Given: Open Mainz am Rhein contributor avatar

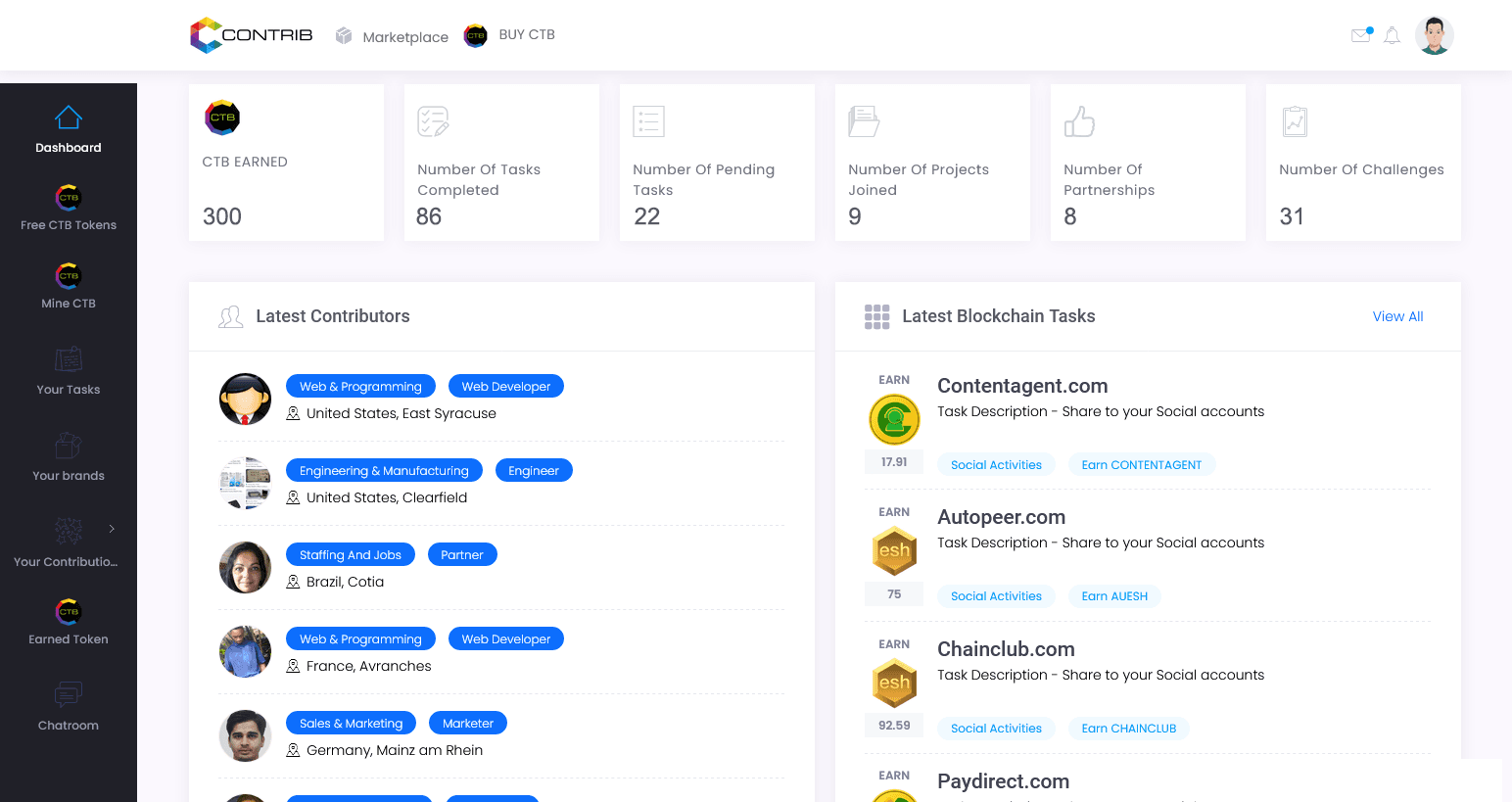Looking at the screenshot, I should click(245, 736).
